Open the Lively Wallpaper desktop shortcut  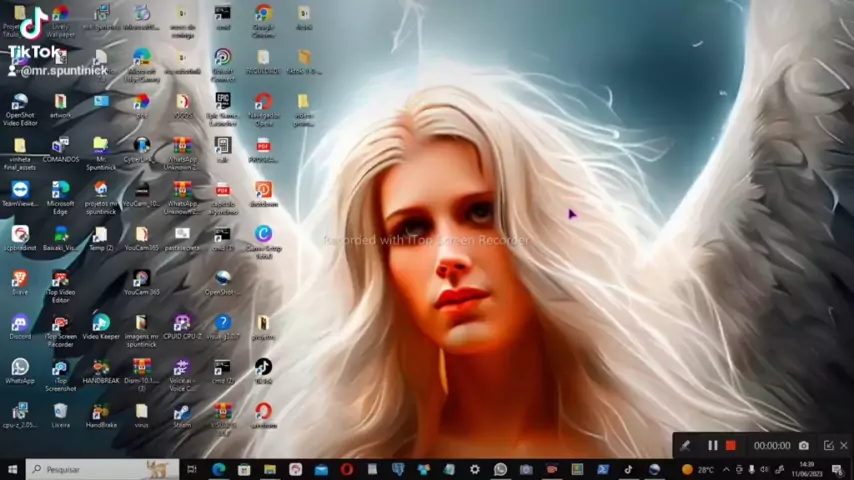click(x=60, y=21)
